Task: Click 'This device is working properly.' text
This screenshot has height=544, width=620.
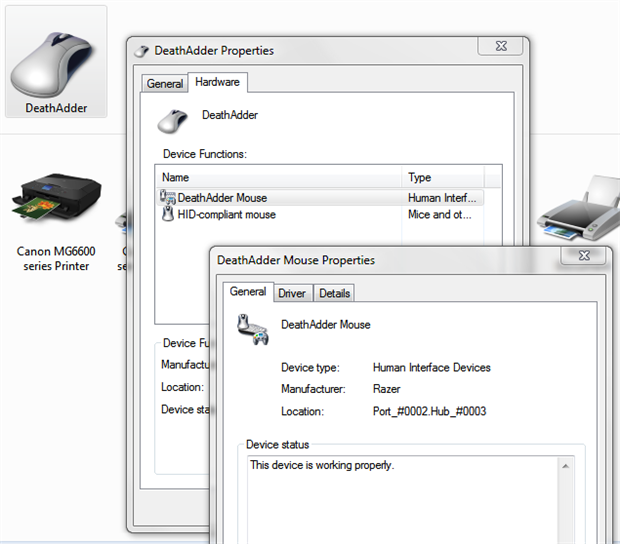Action: [322, 465]
